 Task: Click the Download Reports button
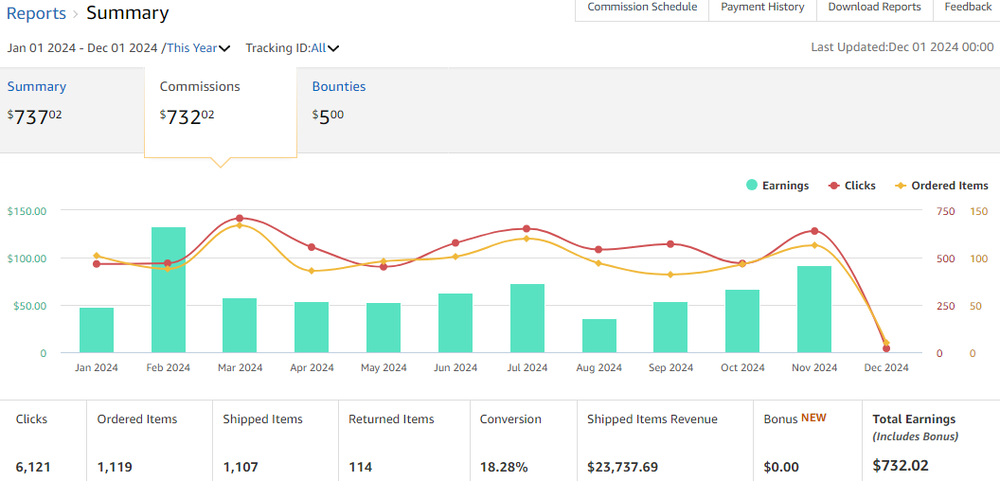click(x=874, y=8)
